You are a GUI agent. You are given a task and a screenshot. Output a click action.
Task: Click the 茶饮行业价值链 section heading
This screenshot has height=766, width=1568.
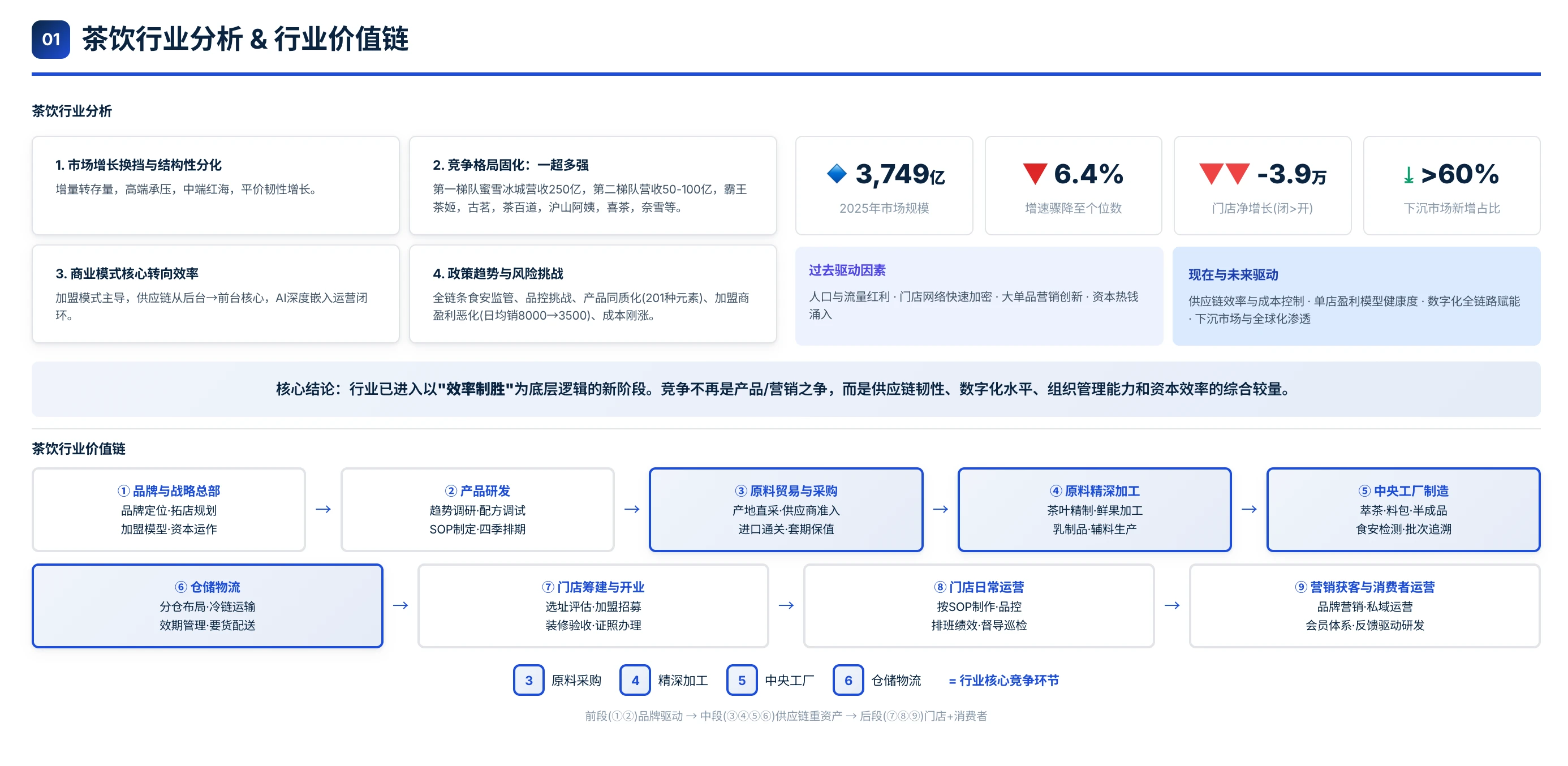(x=79, y=449)
